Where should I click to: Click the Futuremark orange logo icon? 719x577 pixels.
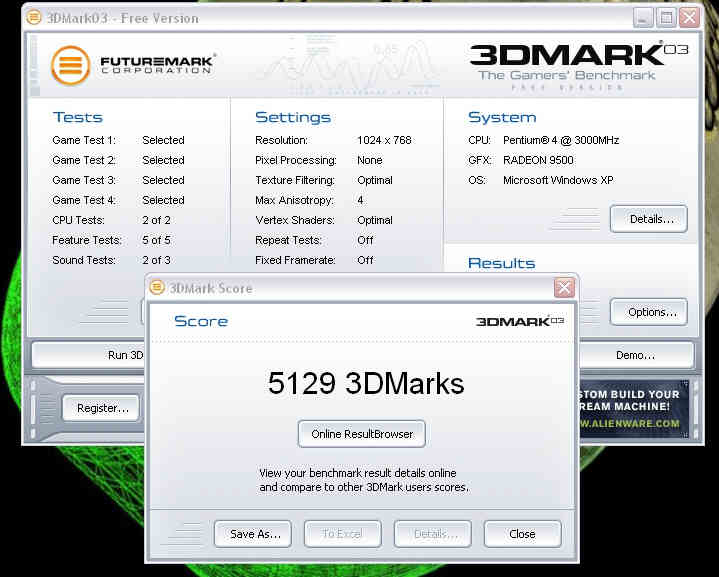70,66
